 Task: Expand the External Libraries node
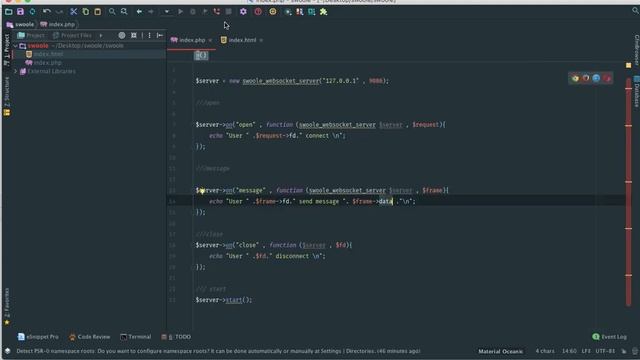[16, 71]
